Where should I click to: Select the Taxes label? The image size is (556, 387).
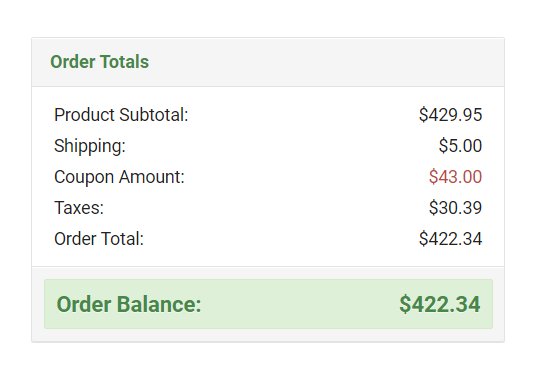click(x=79, y=208)
